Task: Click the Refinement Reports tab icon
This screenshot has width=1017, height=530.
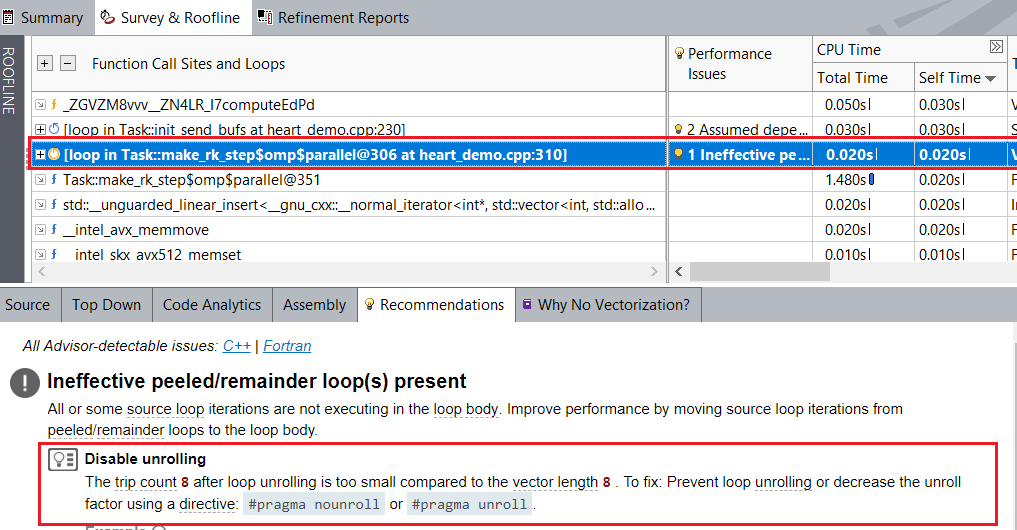Action: [x=265, y=17]
